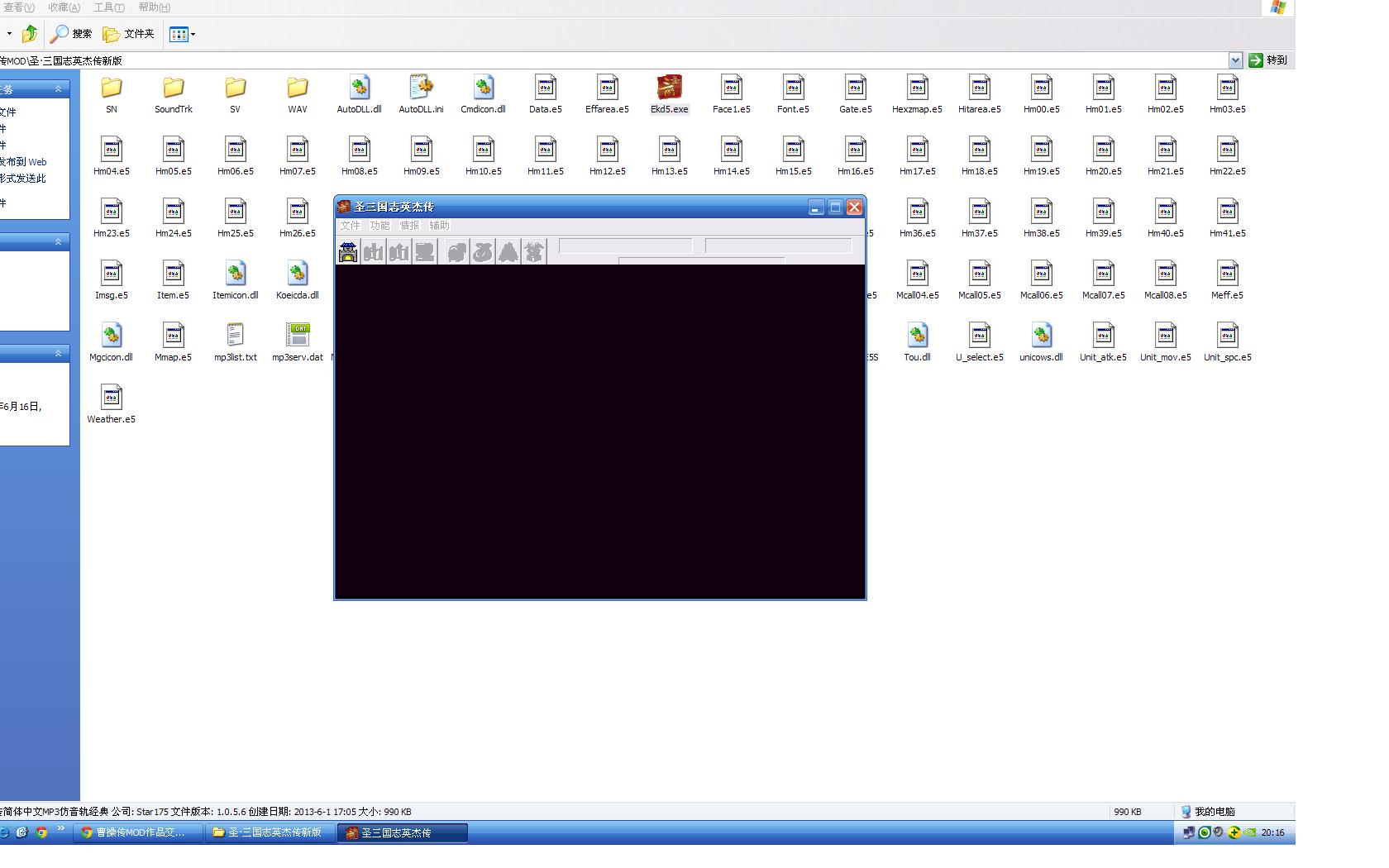This screenshot has width=1389, height=868.
Task: Click the castle icon in game toolbar
Action: [x=348, y=252]
